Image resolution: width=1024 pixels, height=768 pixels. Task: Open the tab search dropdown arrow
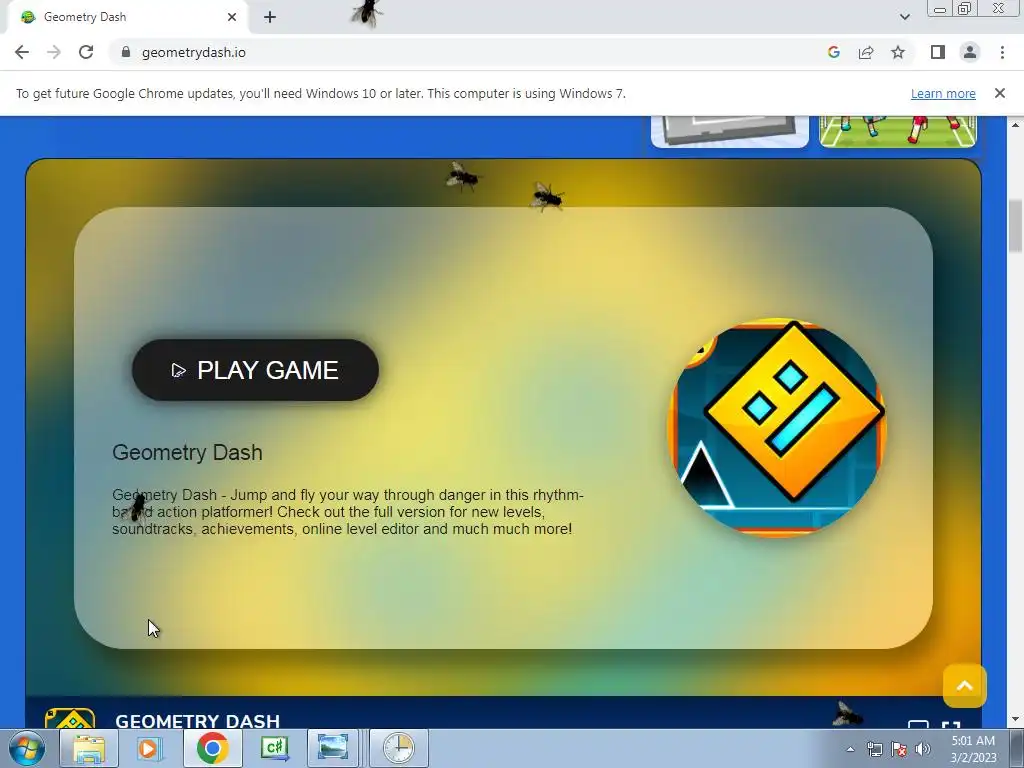904,17
